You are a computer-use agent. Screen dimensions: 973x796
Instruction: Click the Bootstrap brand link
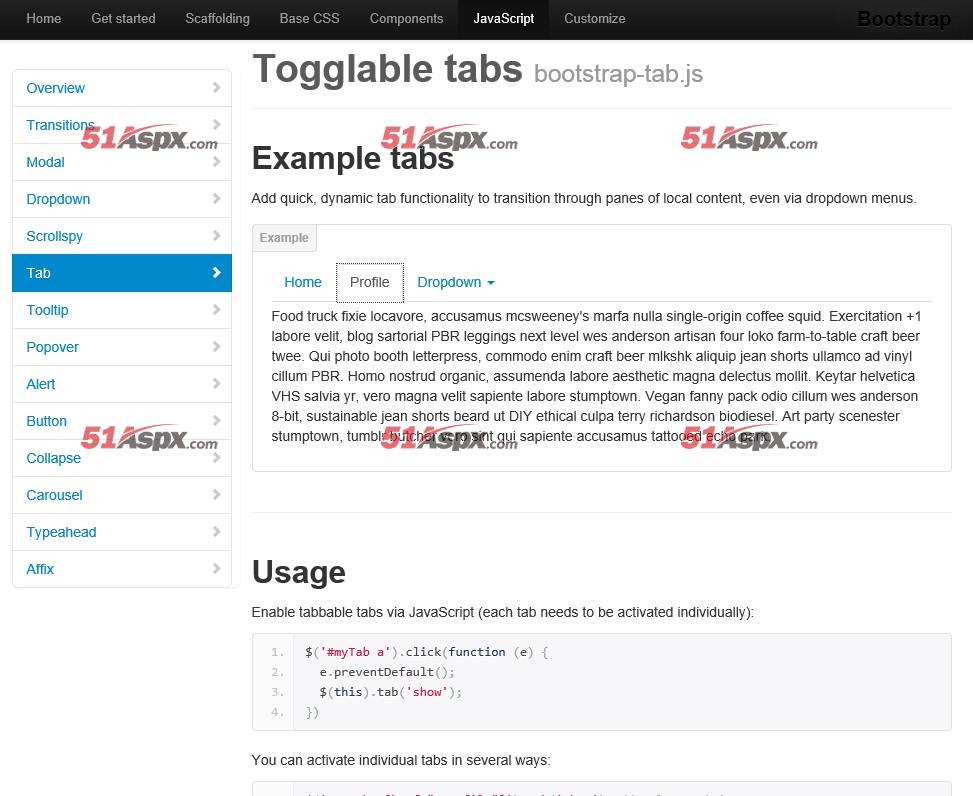[904, 19]
